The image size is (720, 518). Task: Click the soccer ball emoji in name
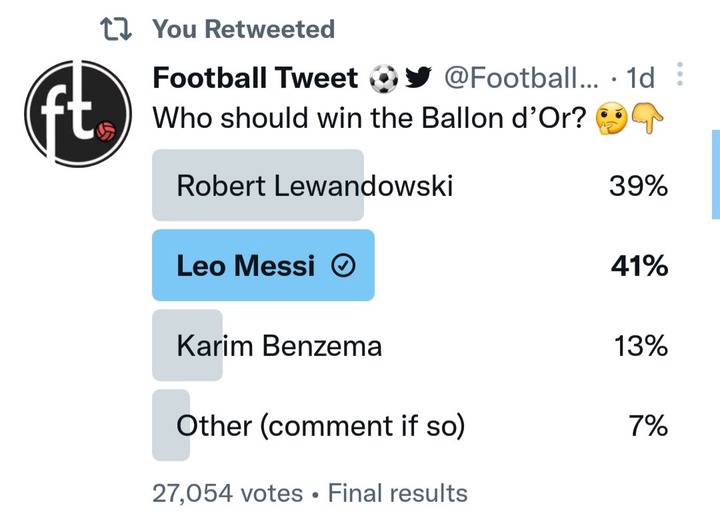[x=384, y=79]
